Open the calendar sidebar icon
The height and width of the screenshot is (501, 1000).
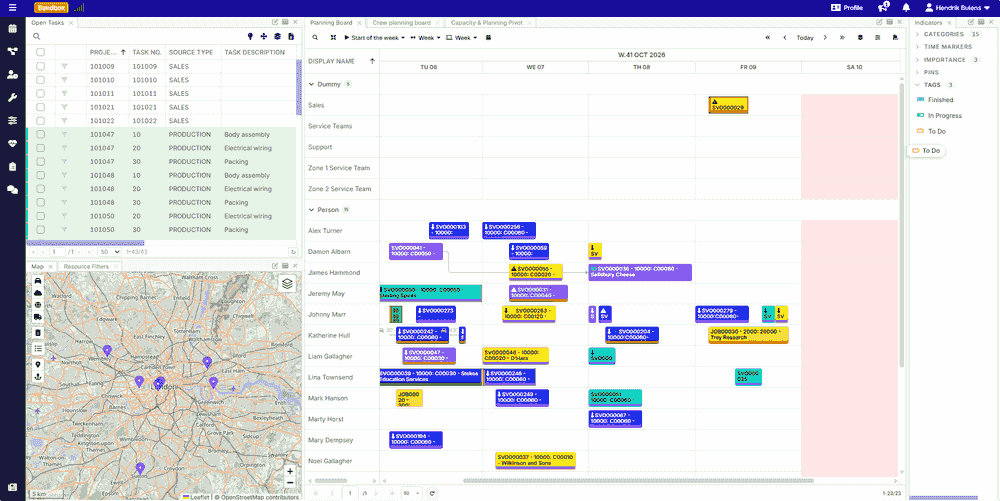[x=13, y=29]
